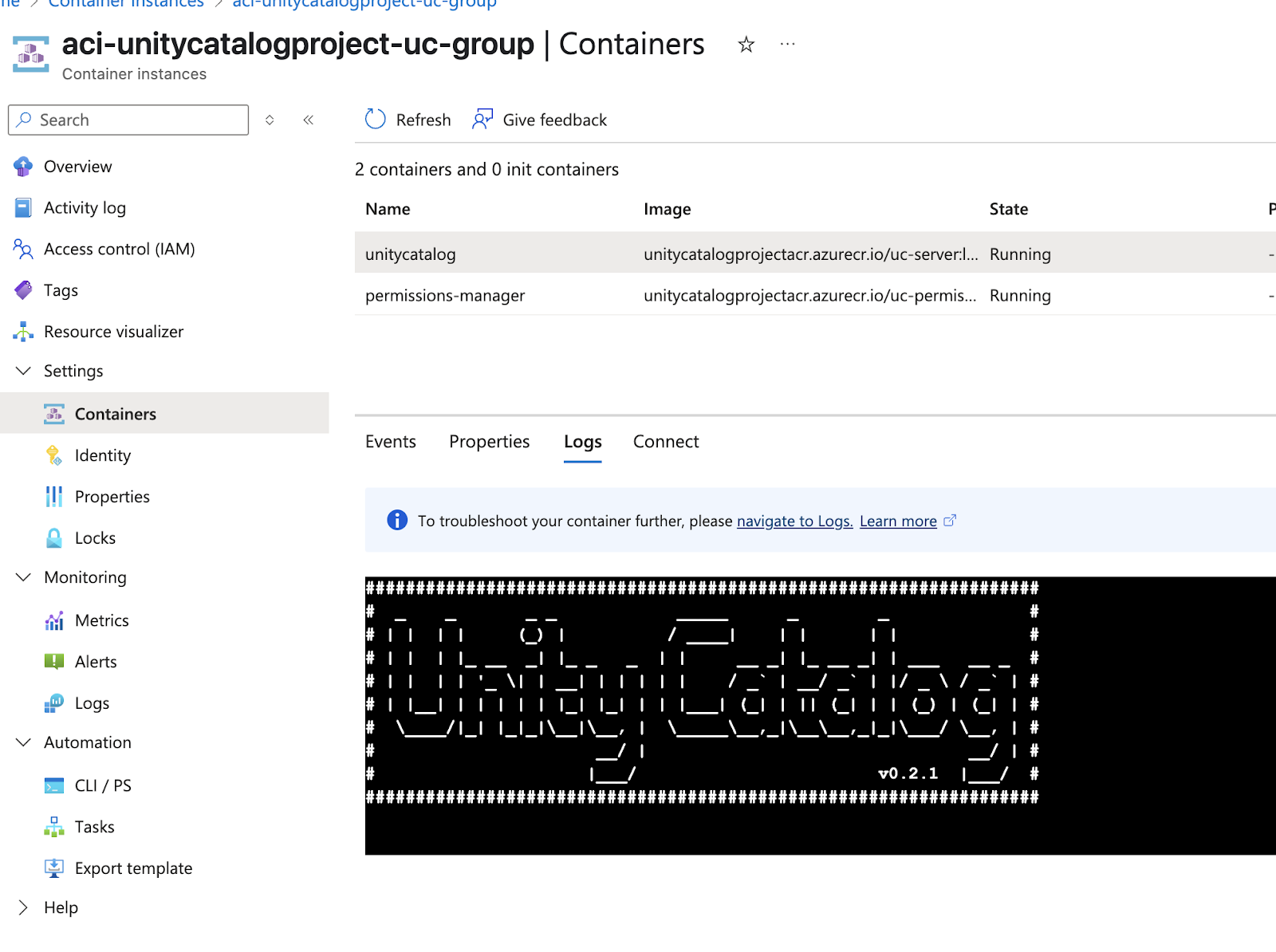This screenshot has height=952, width=1276.
Task: Open Overview in the sidebar
Action: pyautogui.click(x=78, y=167)
